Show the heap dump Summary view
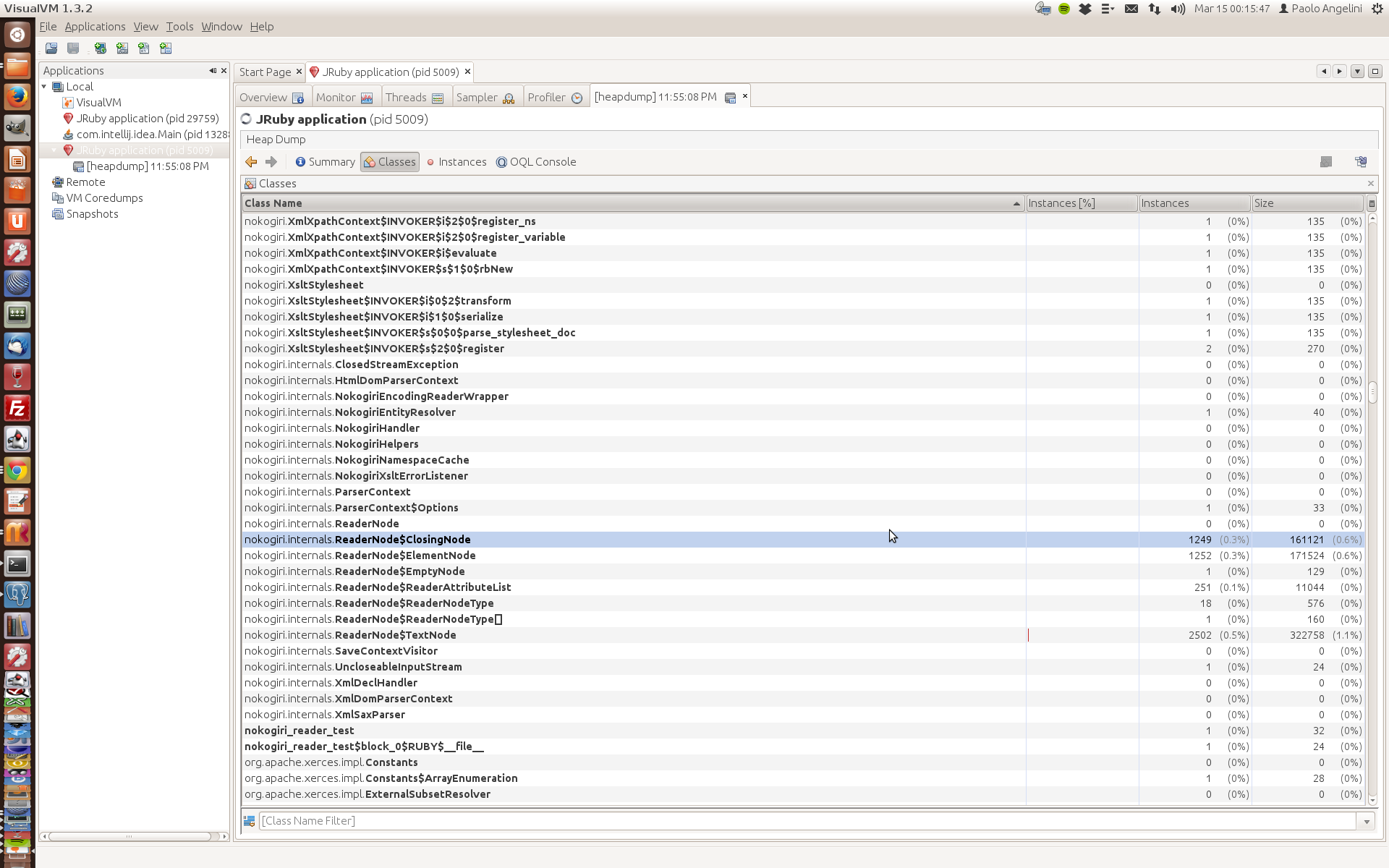1389x868 pixels. [325, 162]
